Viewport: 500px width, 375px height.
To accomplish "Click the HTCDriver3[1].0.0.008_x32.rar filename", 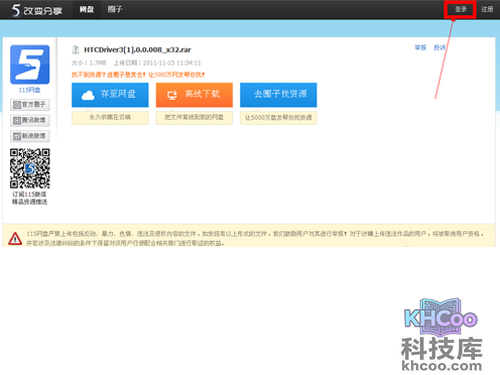I will coord(137,50).
